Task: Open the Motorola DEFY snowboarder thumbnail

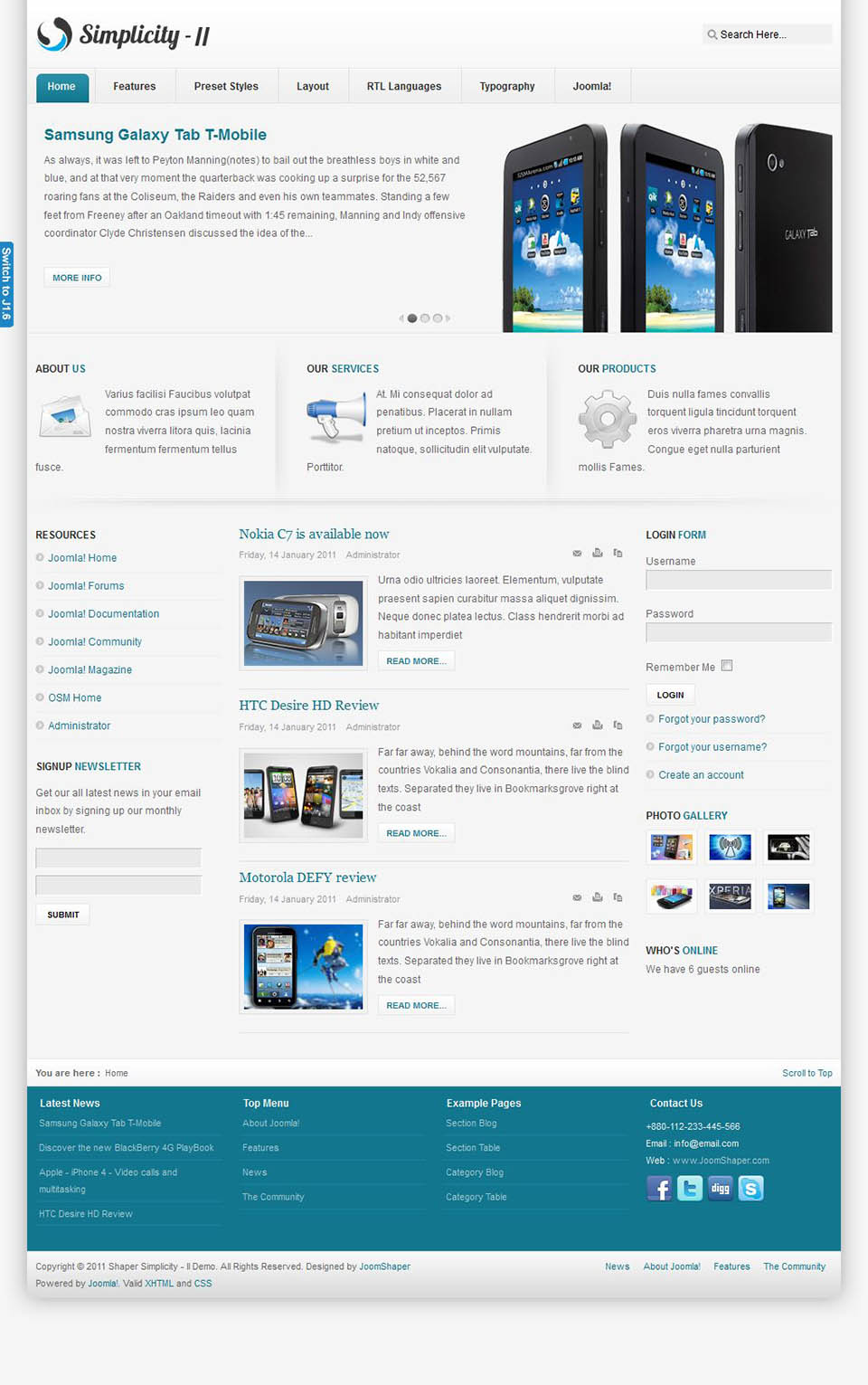Action: tap(304, 967)
